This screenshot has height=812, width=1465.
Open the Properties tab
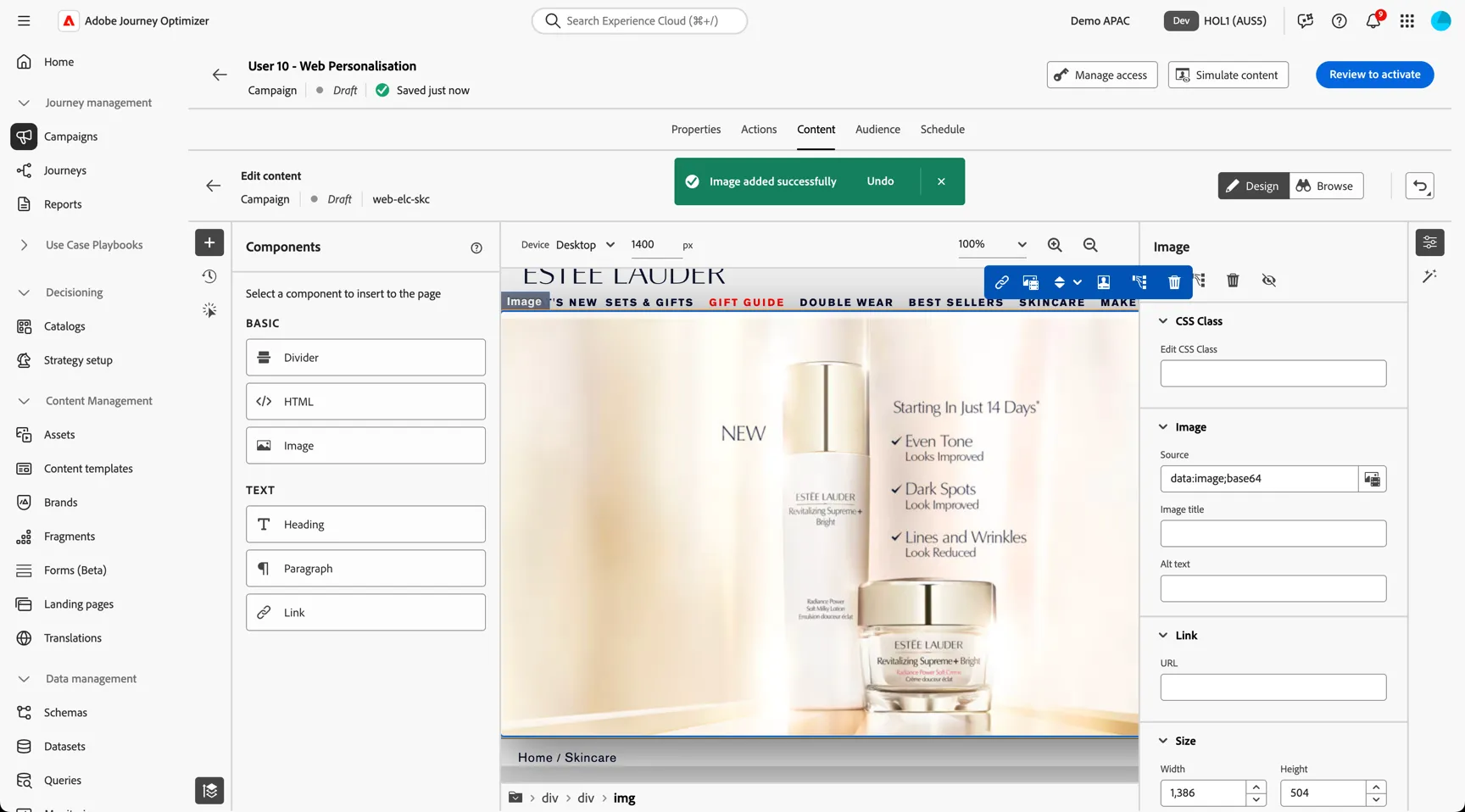point(696,130)
